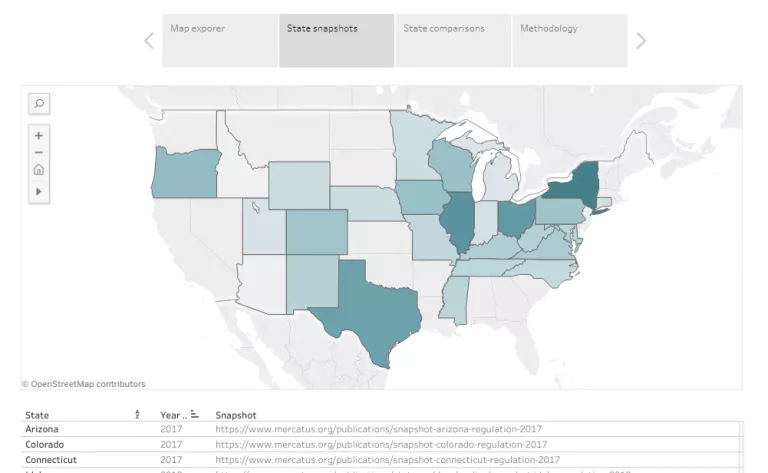The height and width of the screenshot is (473, 768).
Task: Expand map tools with arrow button
Action: [x=39, y=190]
